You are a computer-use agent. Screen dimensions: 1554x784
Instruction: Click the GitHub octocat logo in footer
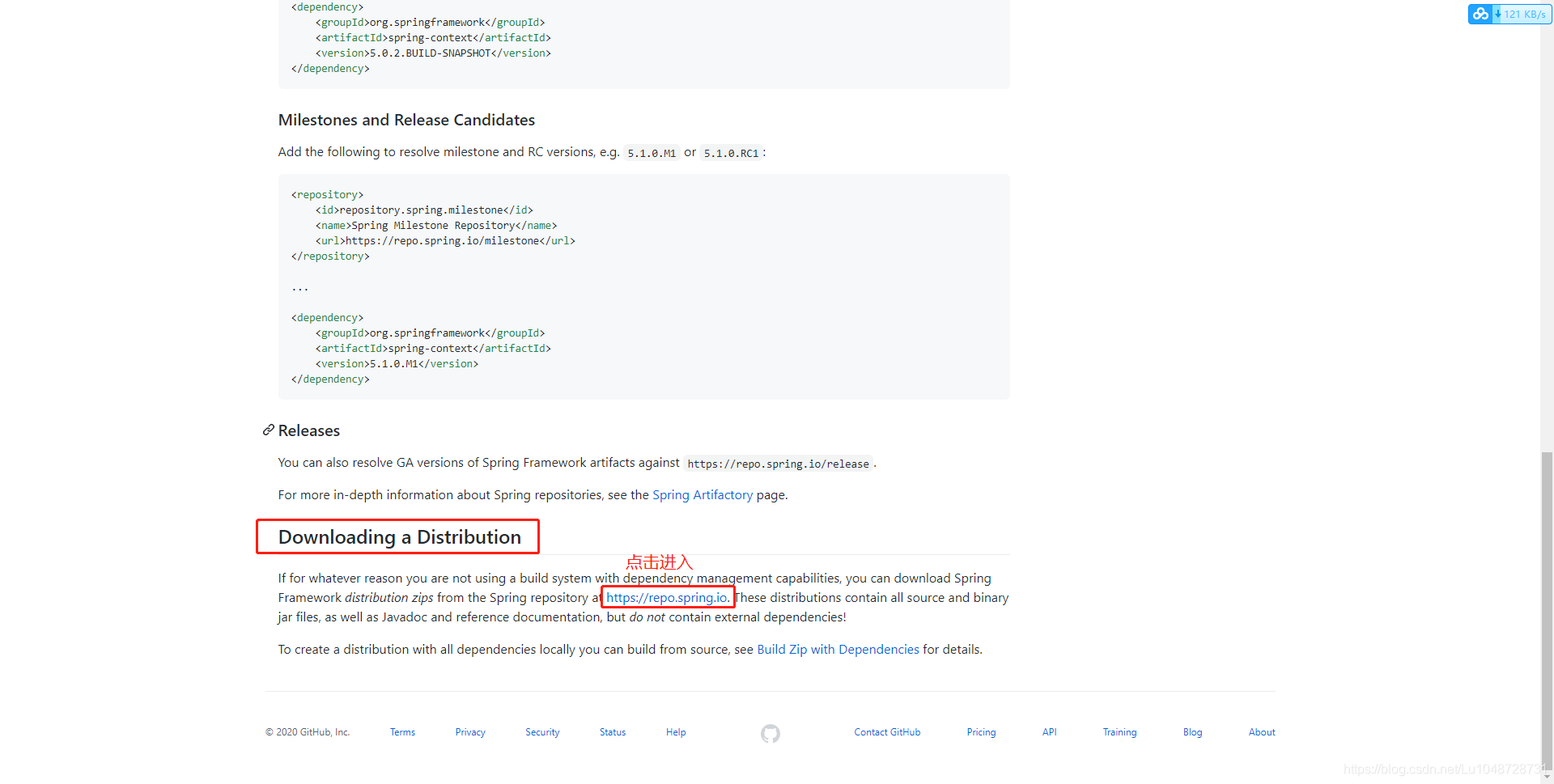tap(770, 733)
